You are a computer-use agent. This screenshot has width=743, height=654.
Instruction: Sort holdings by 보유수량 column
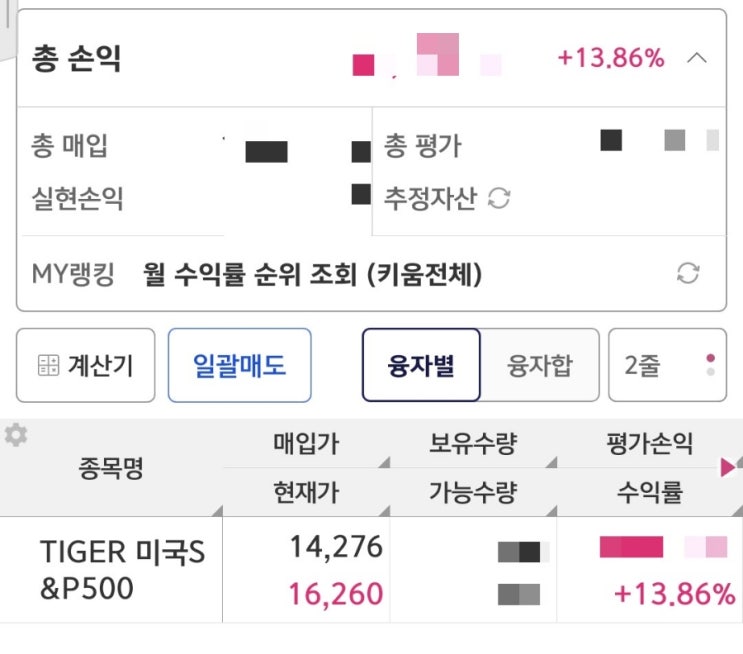pyautogui.click(x=473, y=444)
